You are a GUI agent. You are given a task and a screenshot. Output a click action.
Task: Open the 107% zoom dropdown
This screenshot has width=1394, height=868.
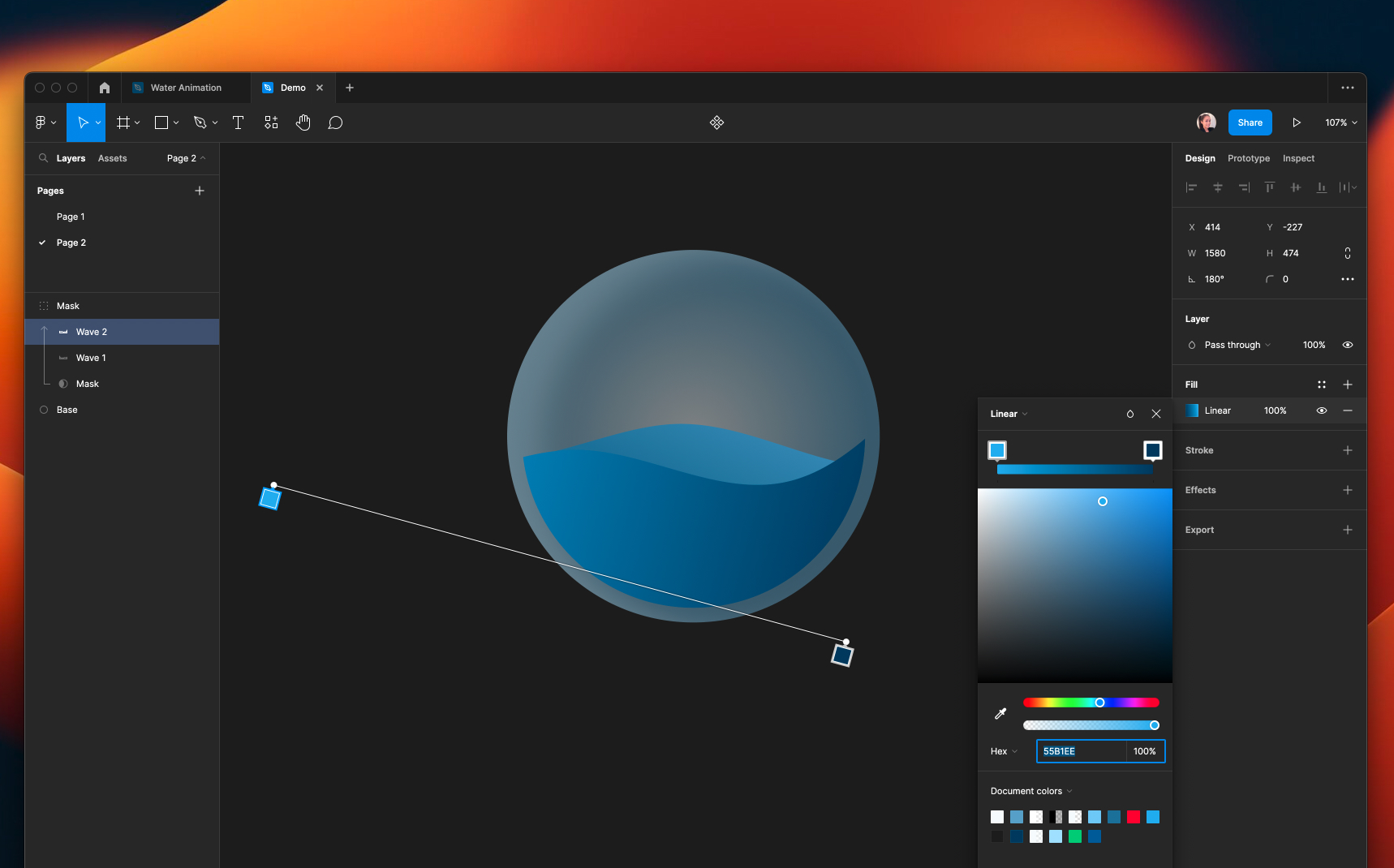click(x=1341, y=122)
